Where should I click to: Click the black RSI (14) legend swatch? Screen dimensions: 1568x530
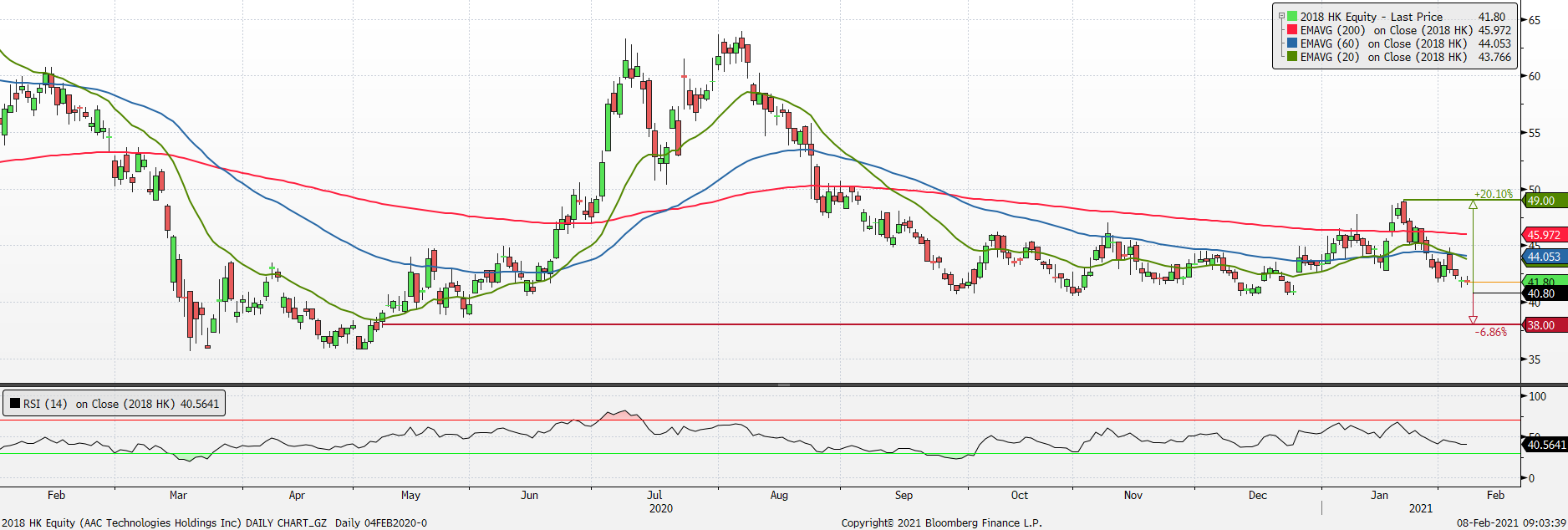click(15, 404)
